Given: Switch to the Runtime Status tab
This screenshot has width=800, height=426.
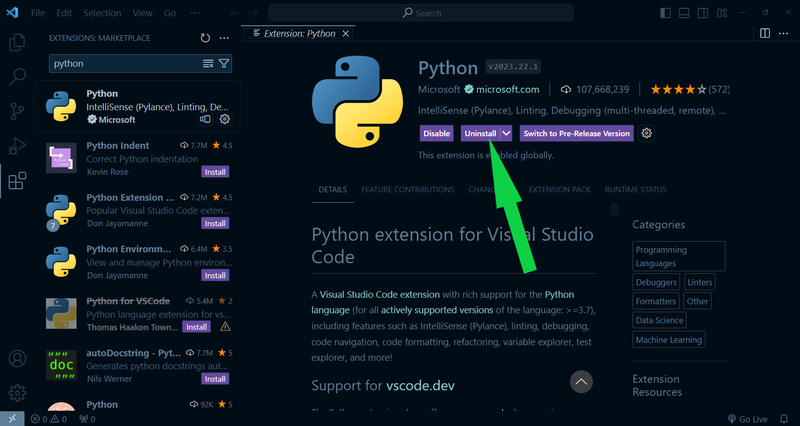Looking at the screenshot, I should (x=636, y=189).
